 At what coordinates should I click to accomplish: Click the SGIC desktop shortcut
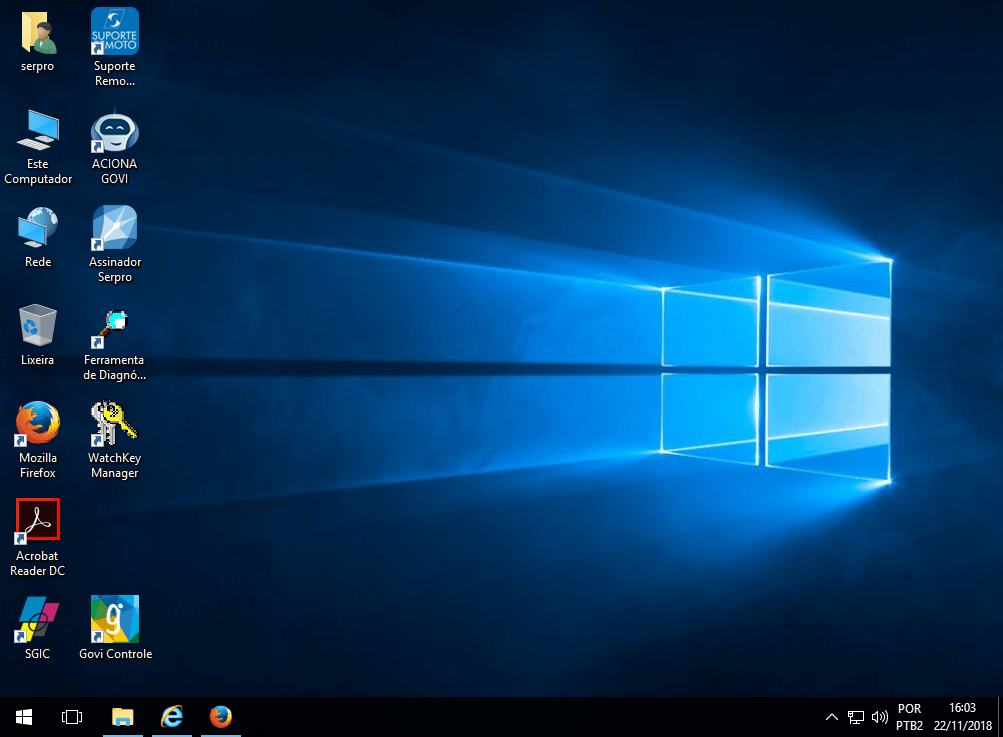click(x=38, y=620)
